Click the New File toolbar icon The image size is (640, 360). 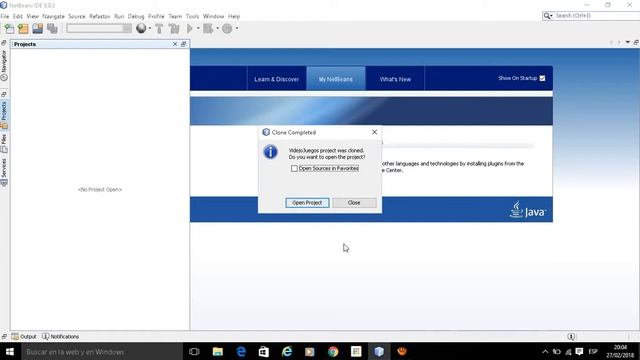point(9,29)
